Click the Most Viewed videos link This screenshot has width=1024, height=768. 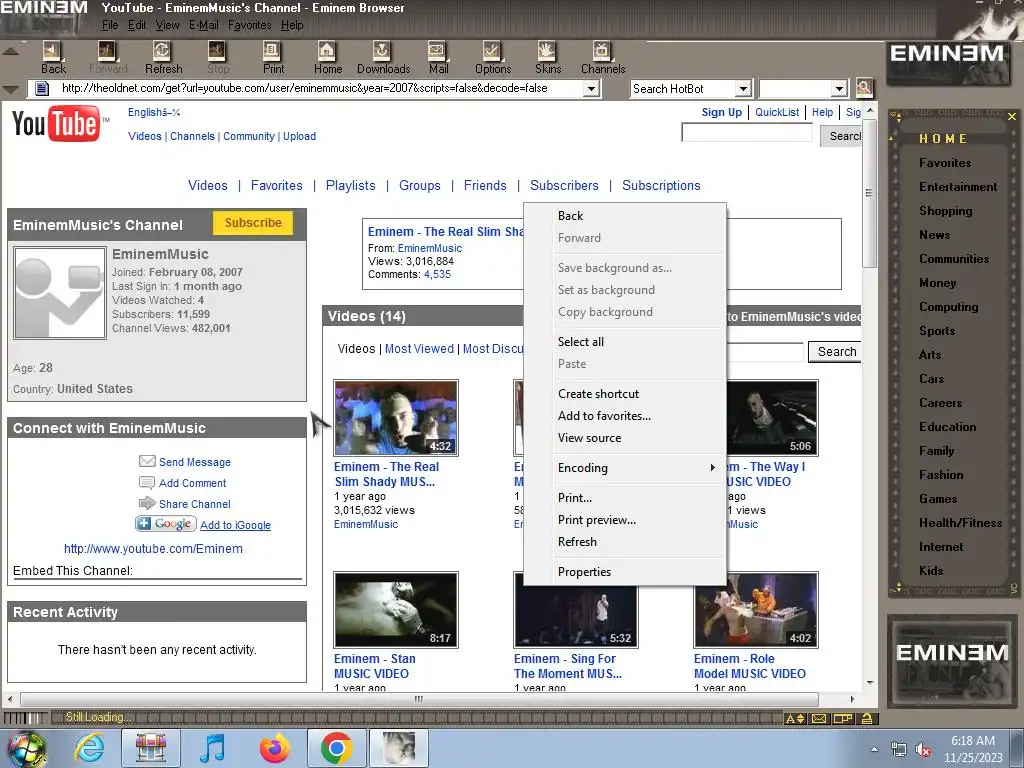click(419, 349)
